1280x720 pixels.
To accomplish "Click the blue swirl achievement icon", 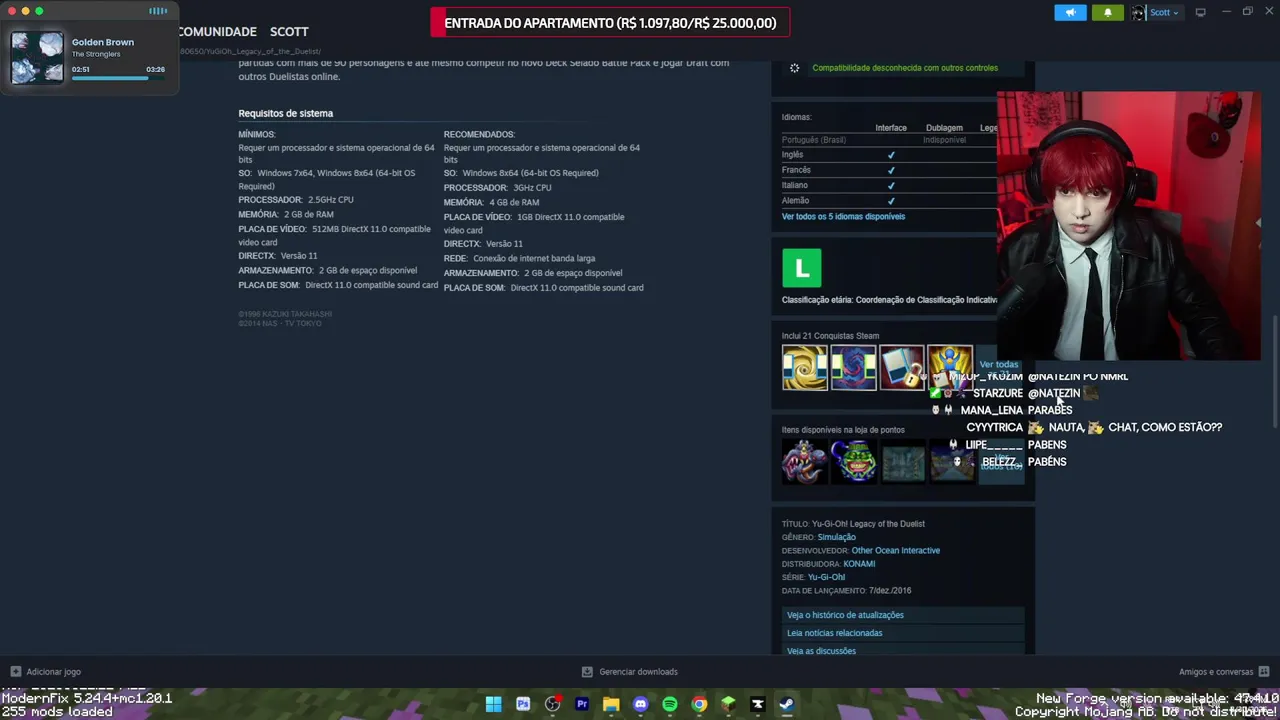I will 853,368.
